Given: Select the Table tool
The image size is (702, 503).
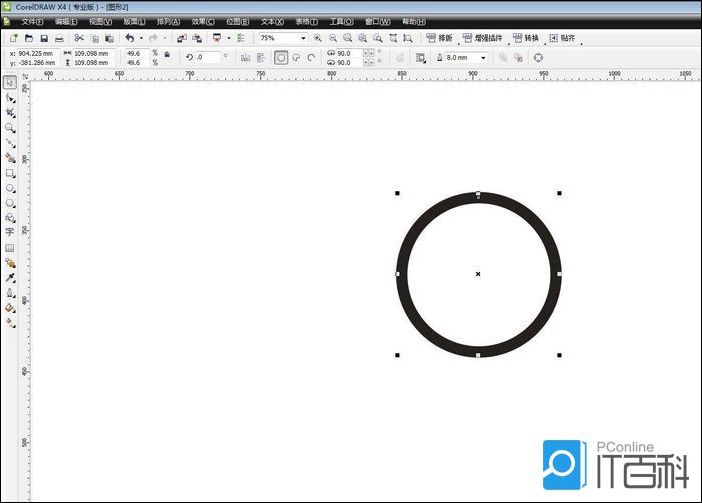Looking at the screenshot, I should [10, 248].
